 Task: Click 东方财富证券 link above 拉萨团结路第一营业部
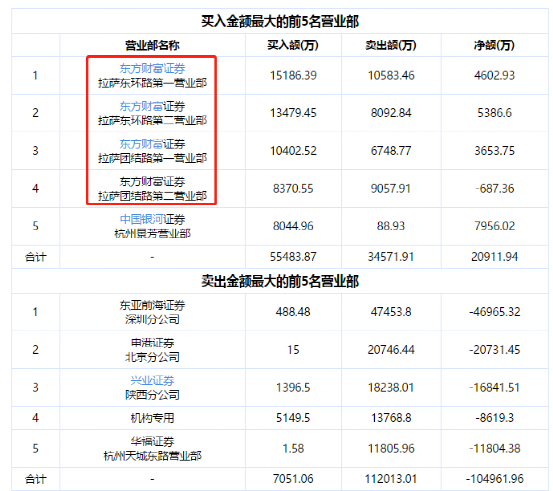pyautogui.click(x=152, y=144)
